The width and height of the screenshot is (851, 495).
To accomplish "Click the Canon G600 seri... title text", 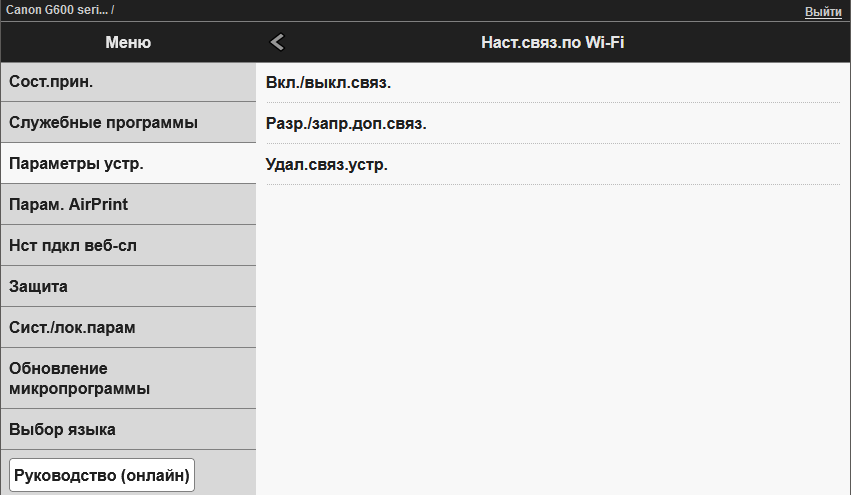I will coord(56,9).
